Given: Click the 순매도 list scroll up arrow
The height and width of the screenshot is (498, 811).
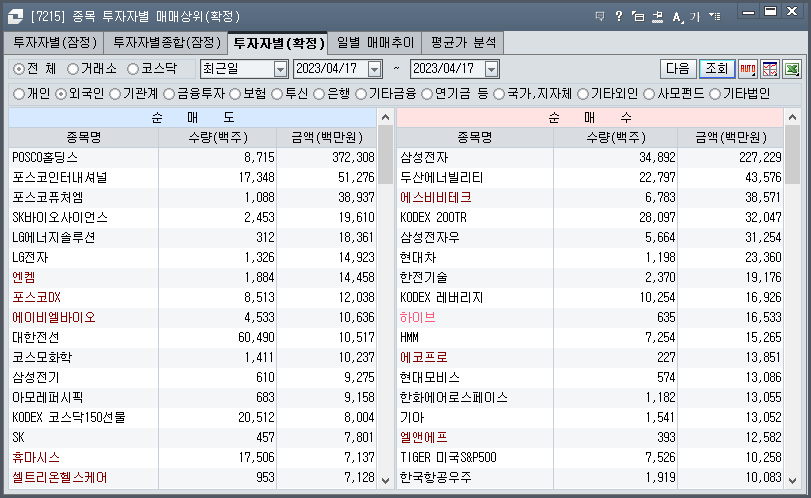Looking at the screenshot, I should 385,117.
